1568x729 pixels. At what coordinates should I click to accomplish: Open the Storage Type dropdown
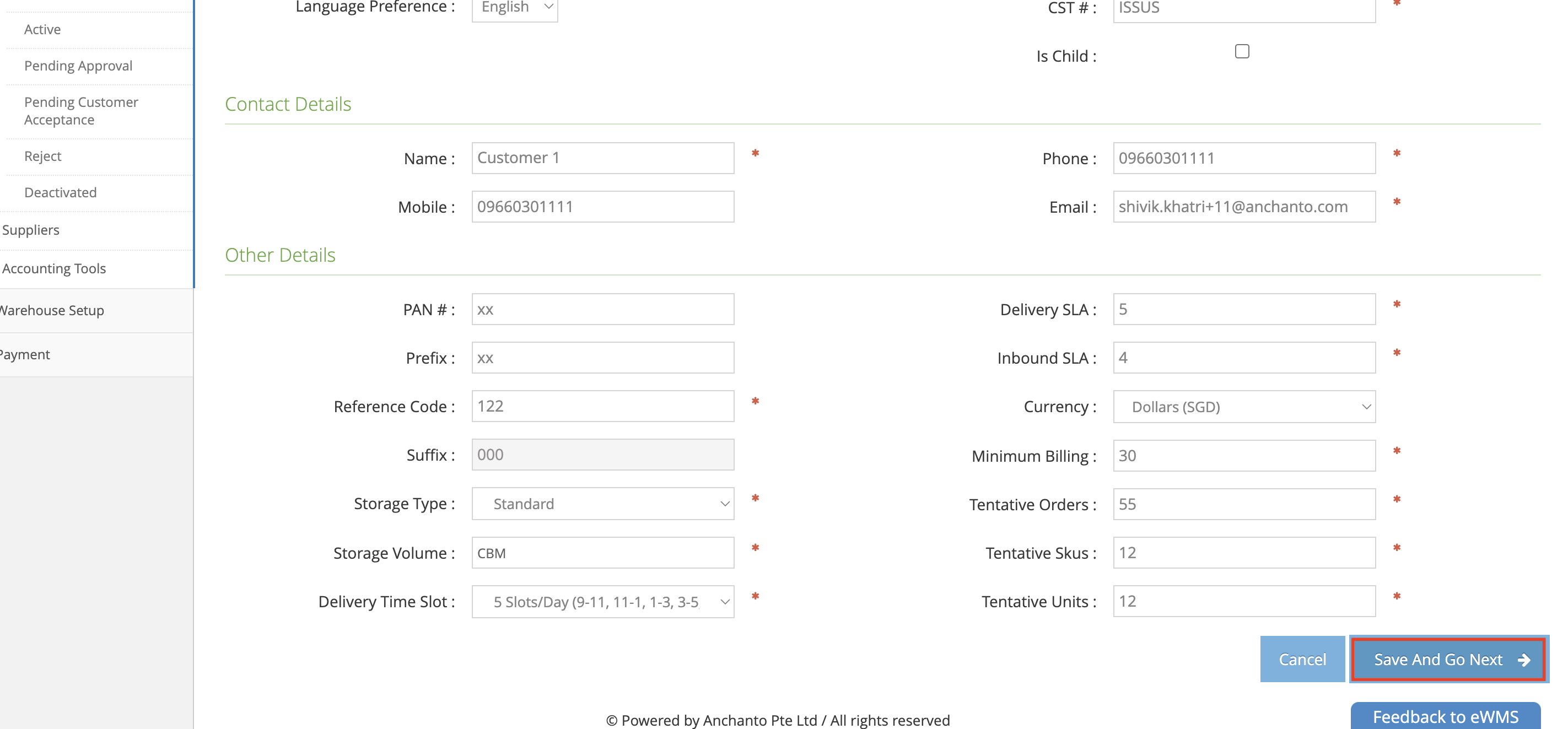click(602, 504)
